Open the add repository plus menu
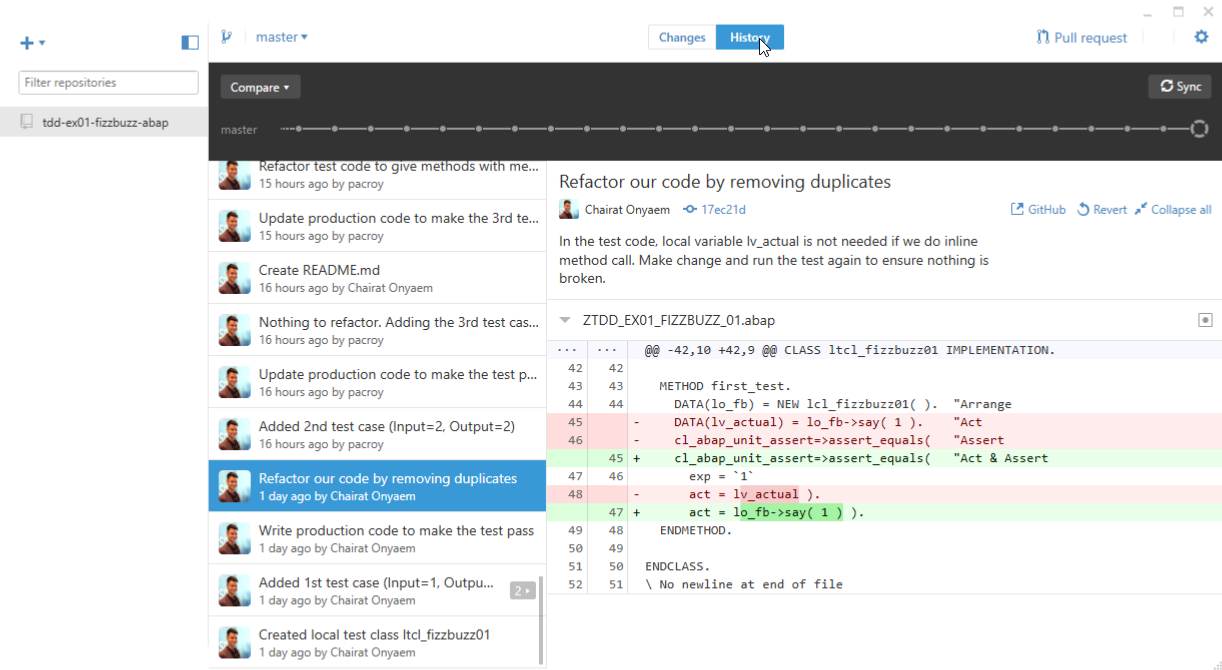The image size is (1222, 670). click(32, 43)
